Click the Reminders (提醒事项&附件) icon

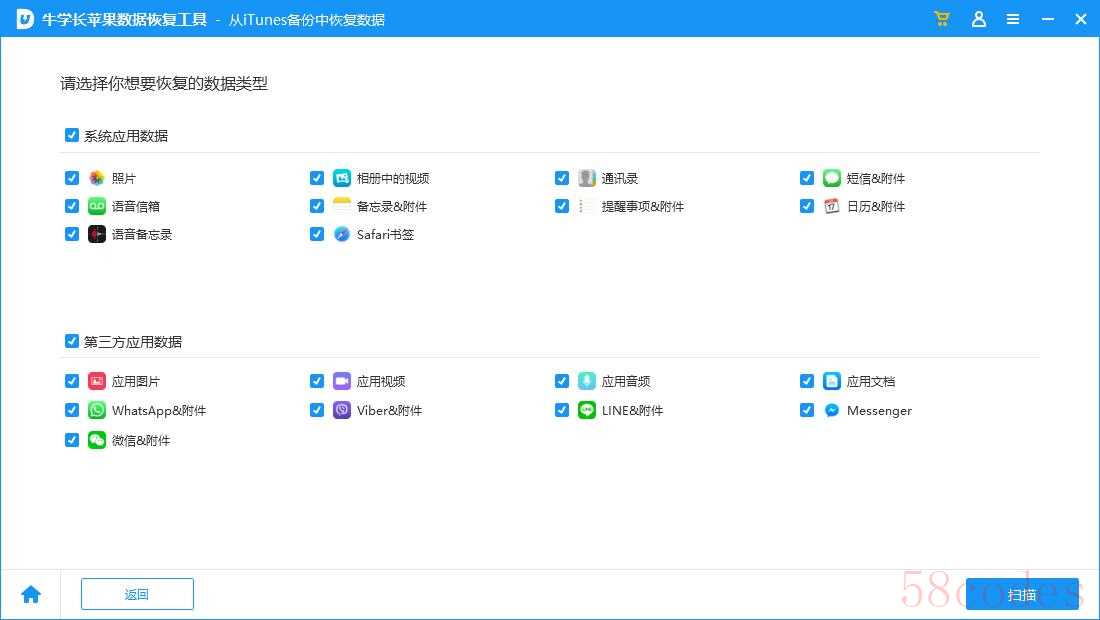click(586, 206)
